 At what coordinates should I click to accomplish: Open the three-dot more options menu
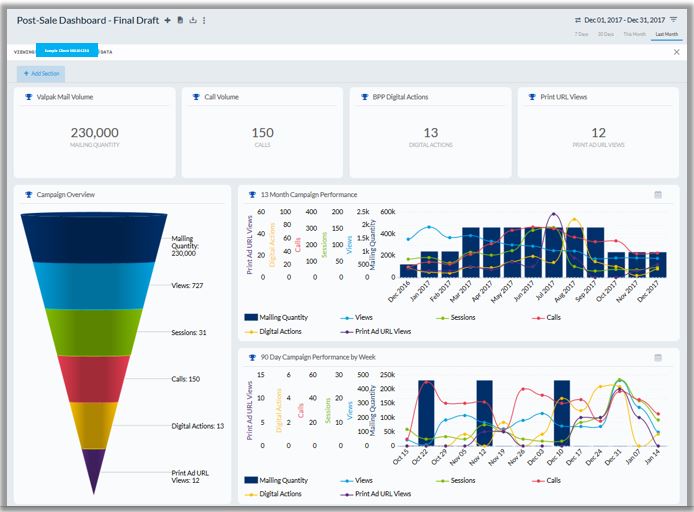(204, 20)
